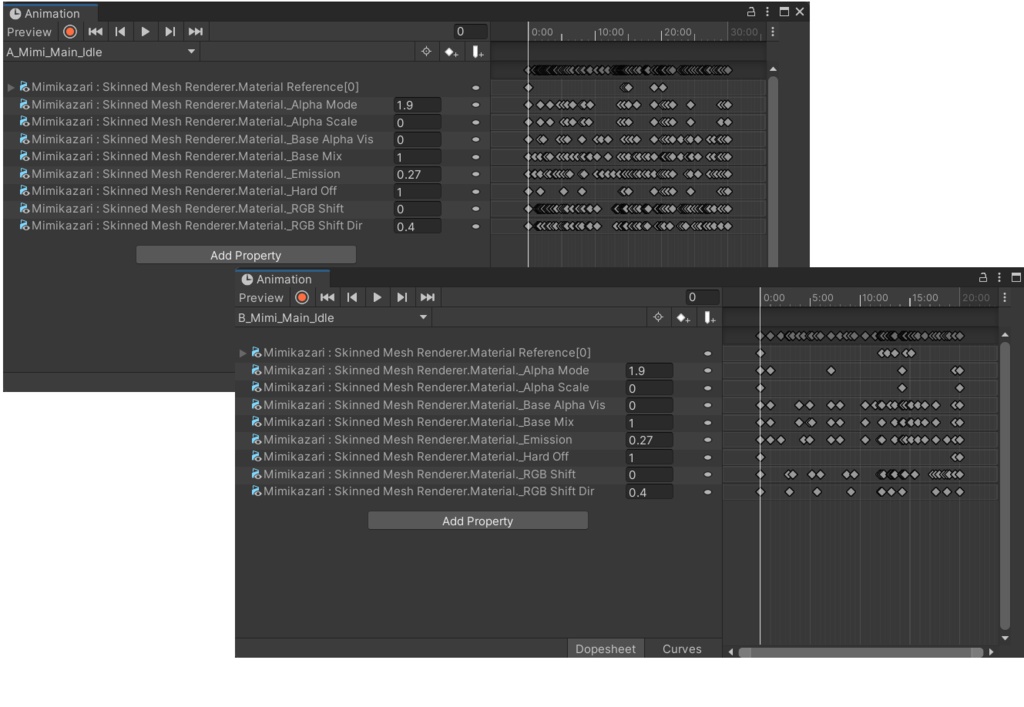Open the A_Mimi_Main_Idle Animation window's tab options menu

click(767, 12)
